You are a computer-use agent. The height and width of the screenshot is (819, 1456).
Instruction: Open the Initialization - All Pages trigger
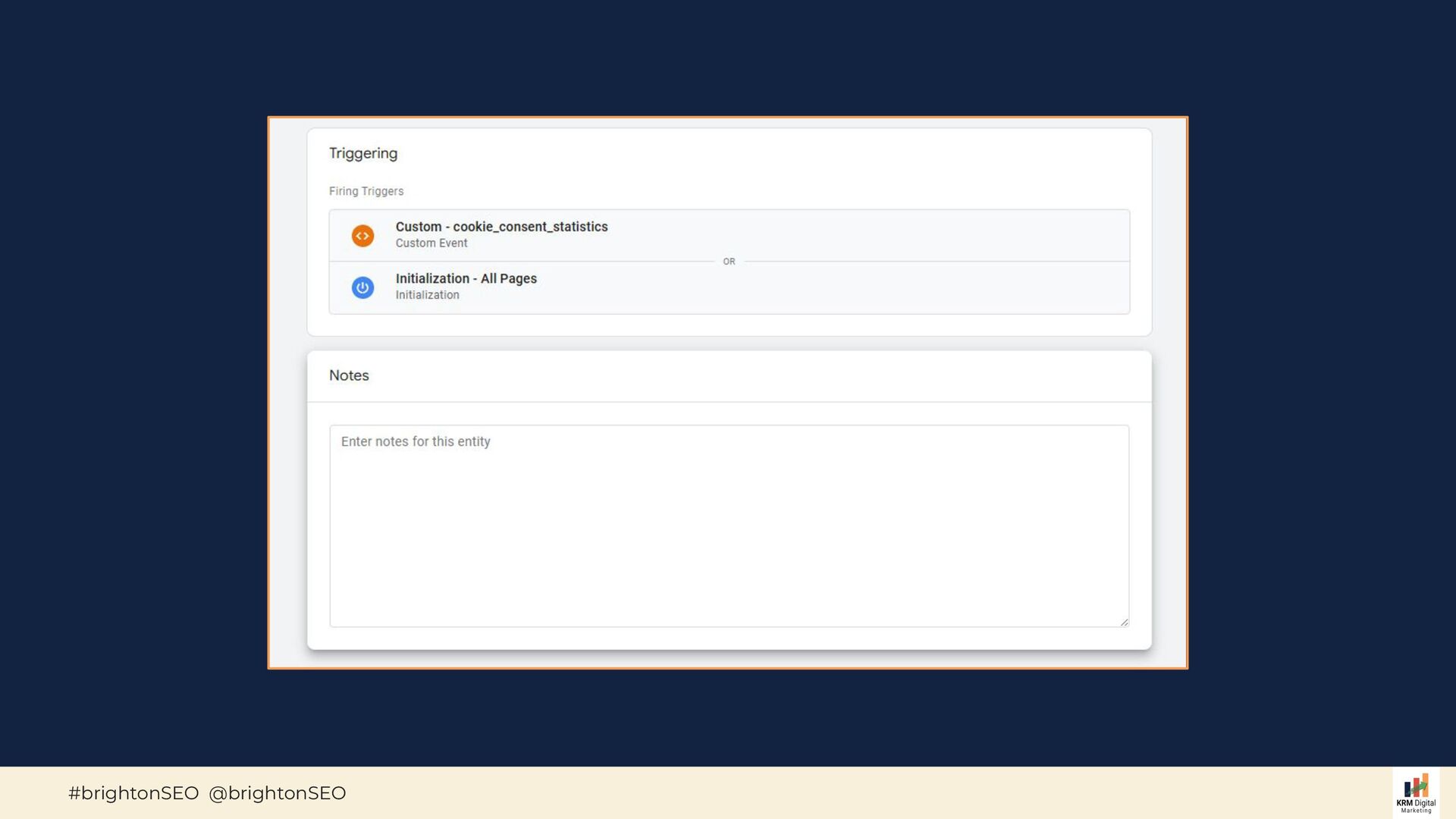tap(466, 278)
